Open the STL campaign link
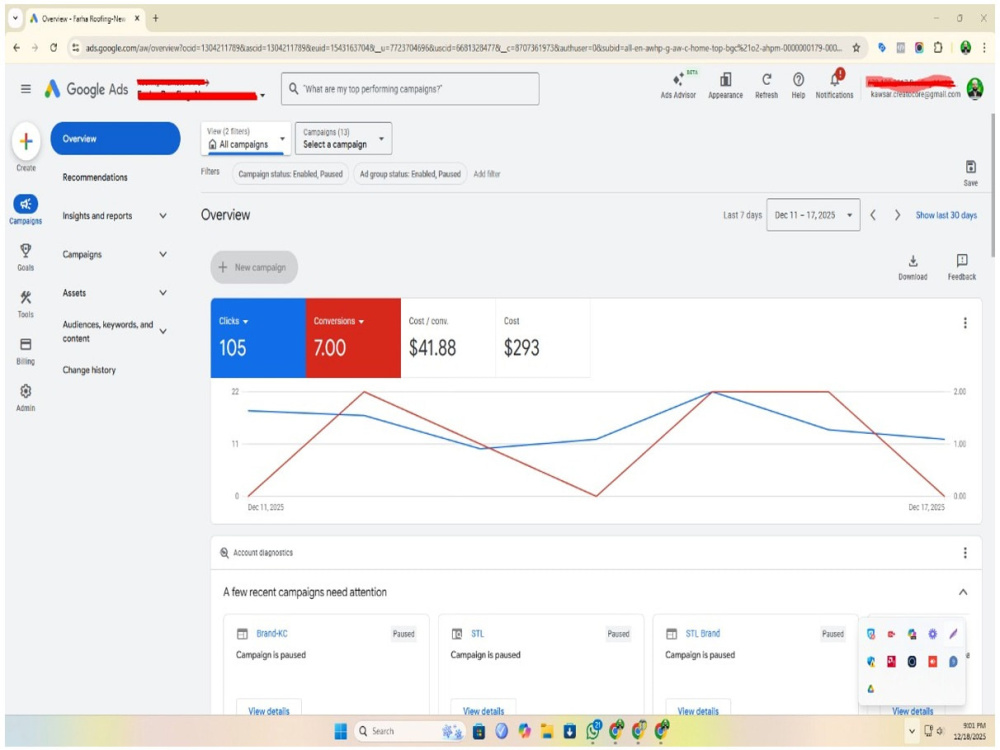This screenshot has height=750, width=1000. [478, 633]
